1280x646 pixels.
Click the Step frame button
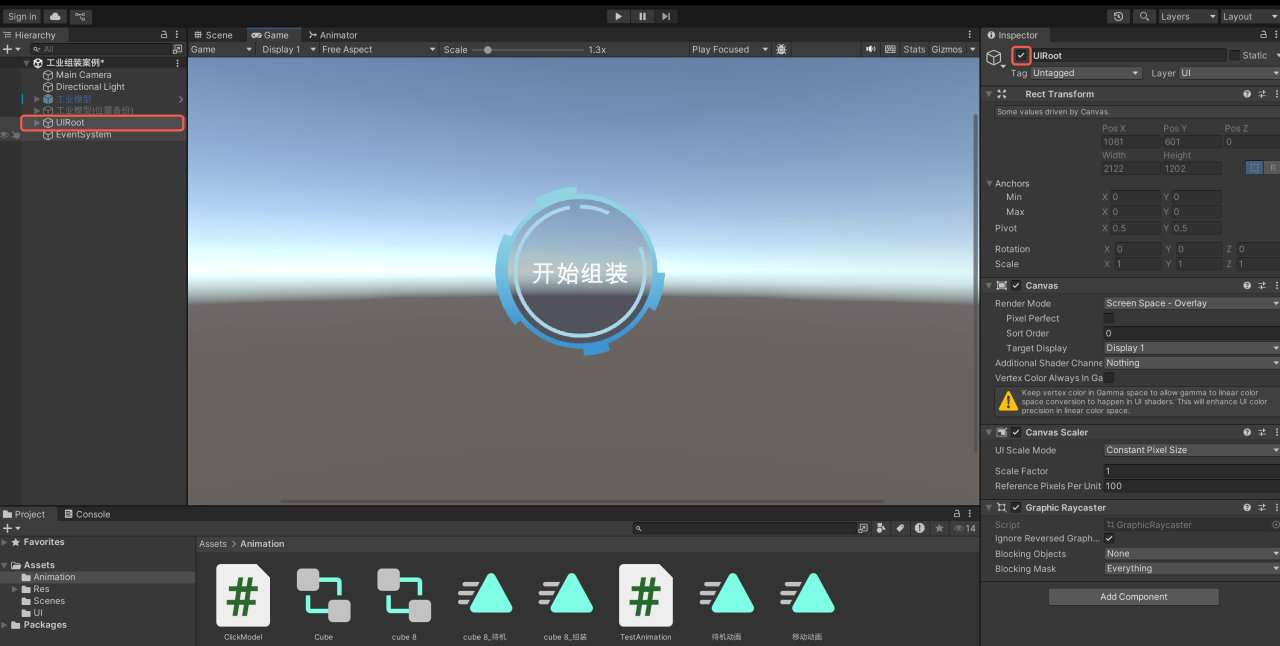click(x=666, y=16)
